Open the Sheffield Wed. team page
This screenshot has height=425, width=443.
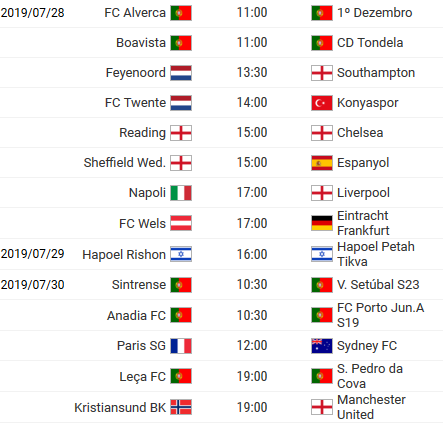pos(124,163)
